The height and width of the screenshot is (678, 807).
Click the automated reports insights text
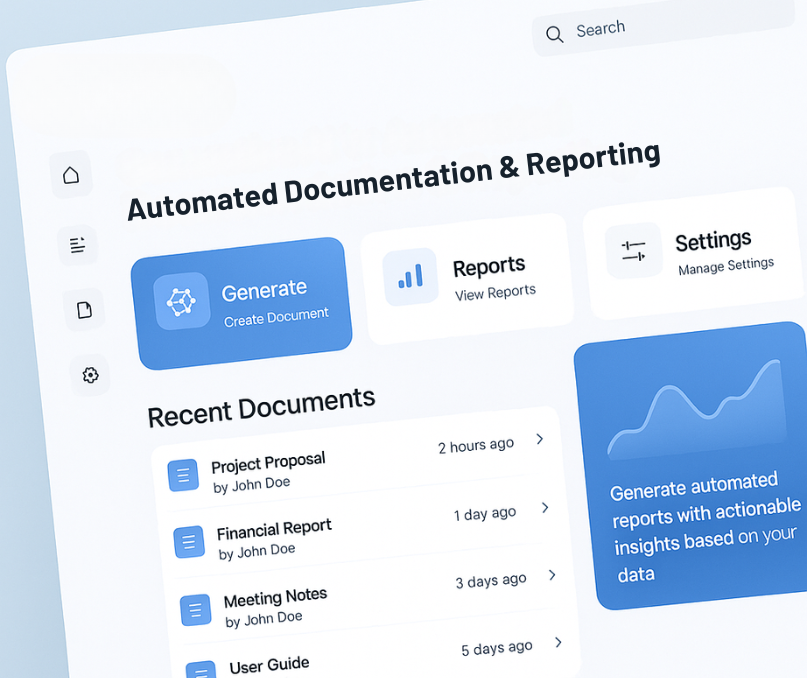tap(705, 527)
